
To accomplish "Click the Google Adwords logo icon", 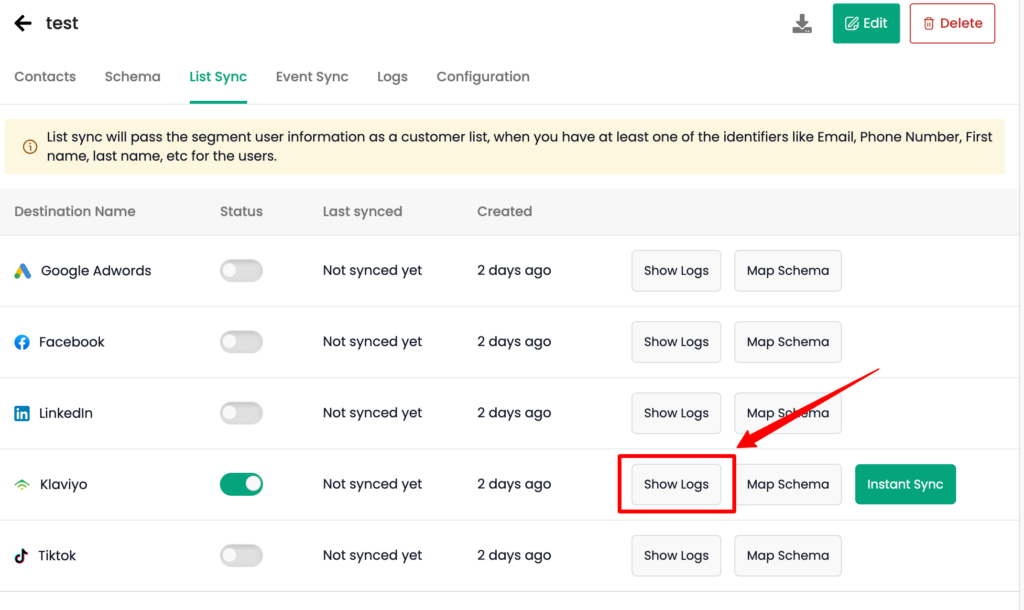I will coord(23,270).
